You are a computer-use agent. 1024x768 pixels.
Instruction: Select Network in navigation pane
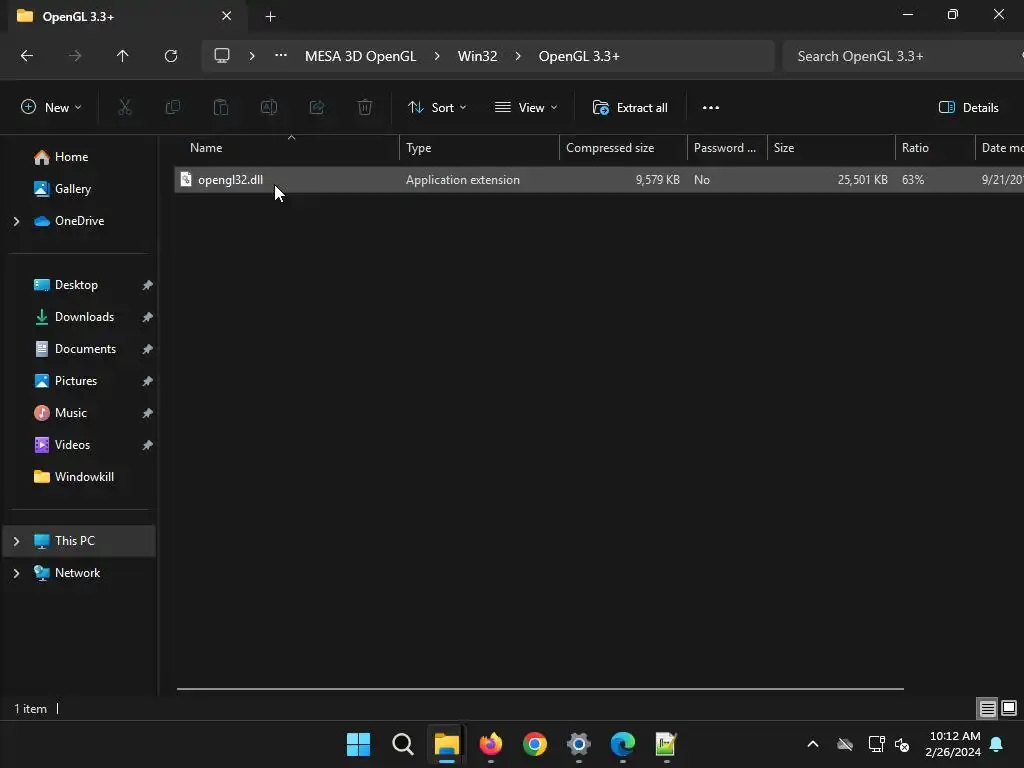(77, 573)
